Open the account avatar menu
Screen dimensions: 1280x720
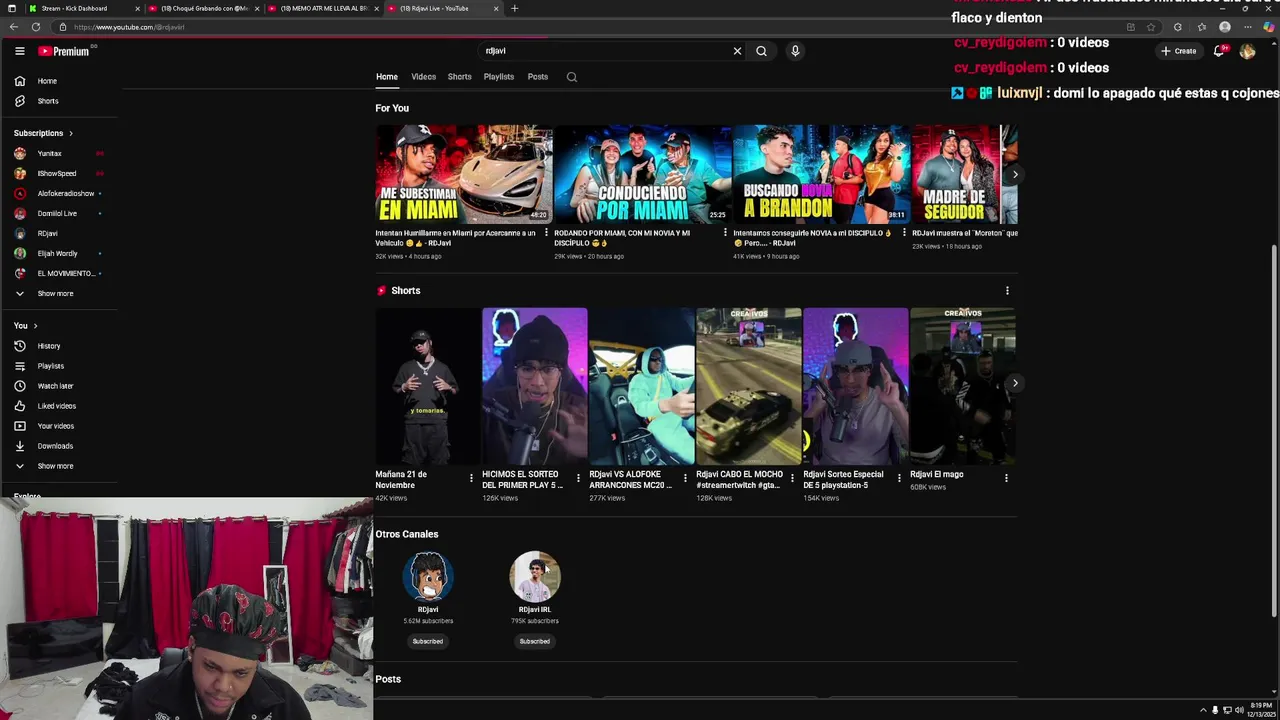tap(1247, 51)
